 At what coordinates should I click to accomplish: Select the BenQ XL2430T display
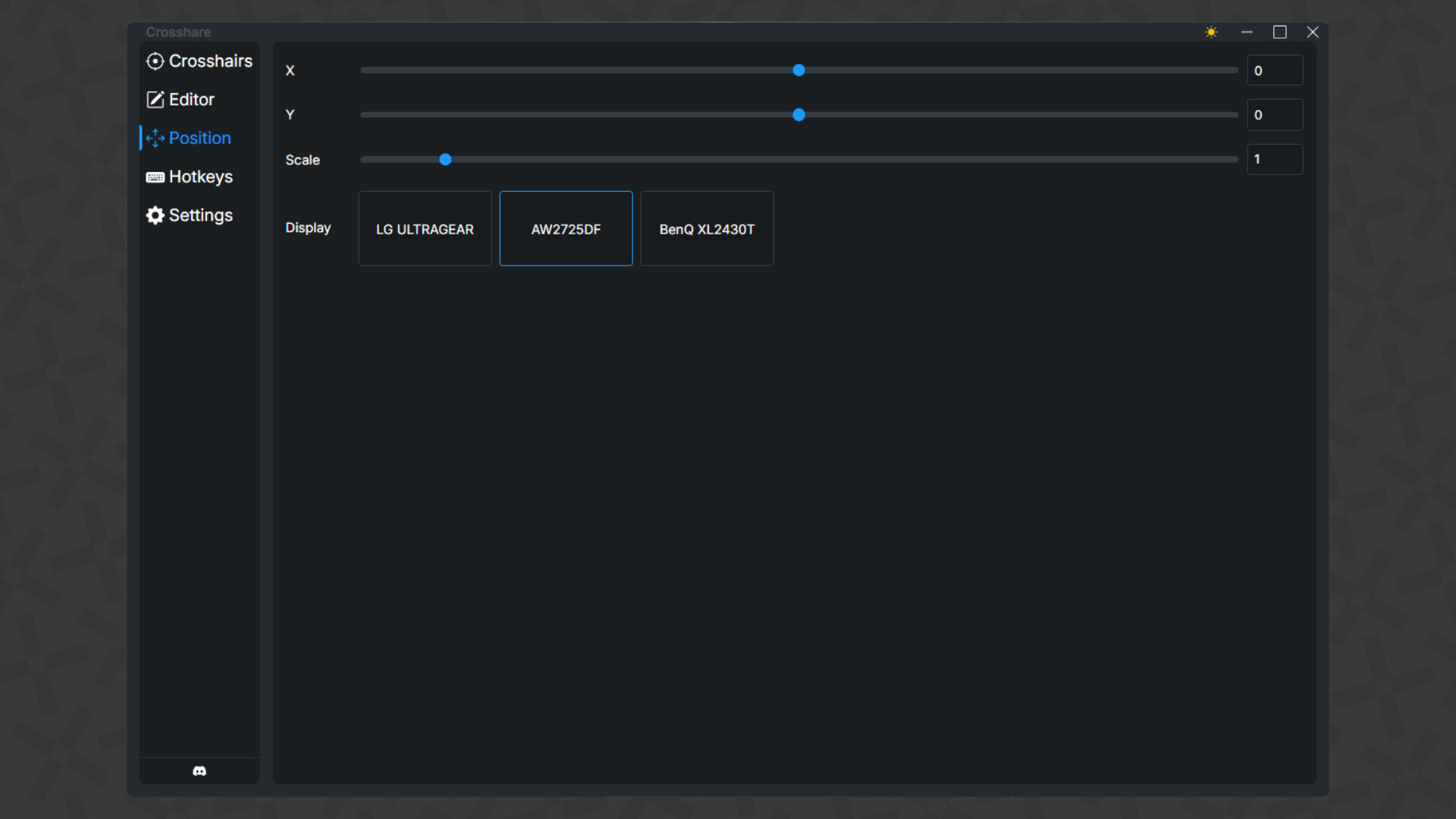706,228
